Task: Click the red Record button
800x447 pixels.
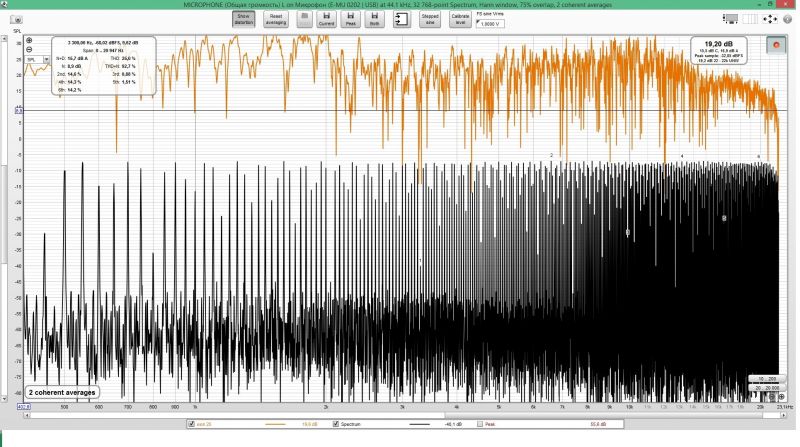Action: coord(776,46)
